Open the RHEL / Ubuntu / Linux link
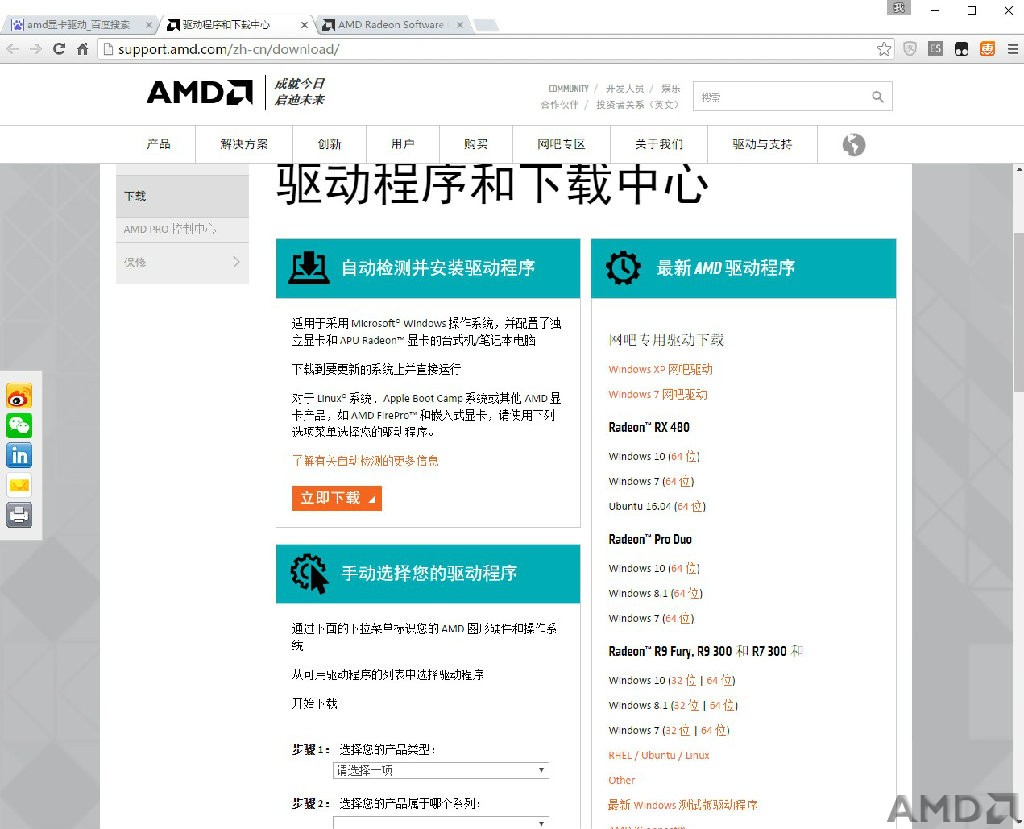This screenshot has width=1024, height=829. coord(659,755)
